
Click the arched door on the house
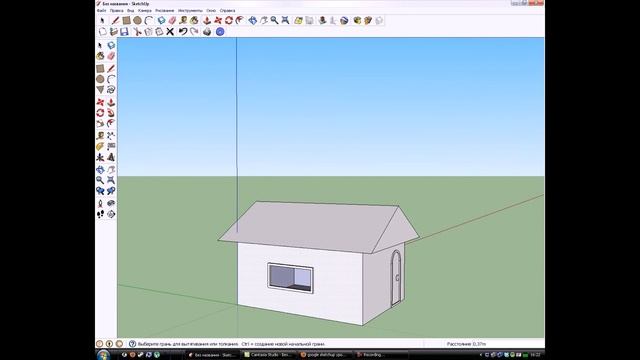[396, 278]
